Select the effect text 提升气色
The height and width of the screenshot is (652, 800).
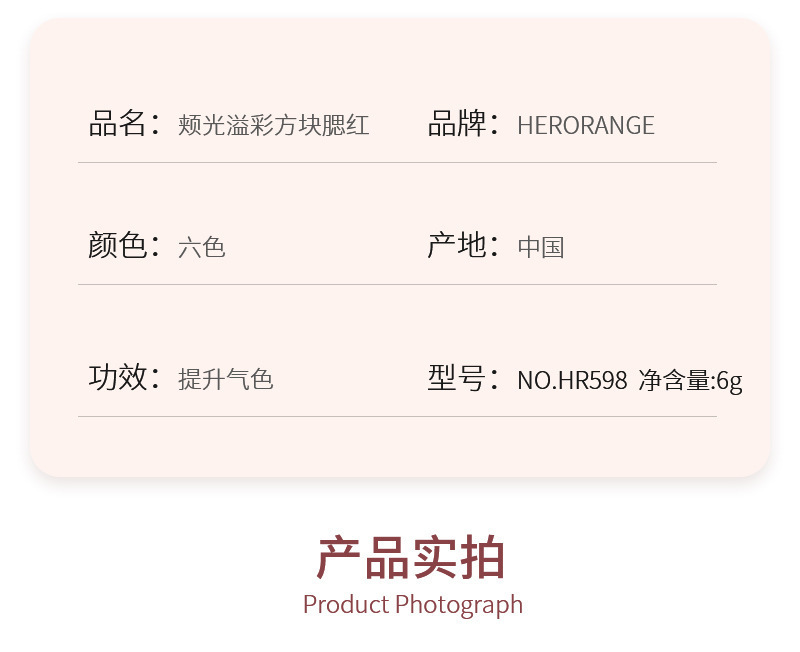226,380
